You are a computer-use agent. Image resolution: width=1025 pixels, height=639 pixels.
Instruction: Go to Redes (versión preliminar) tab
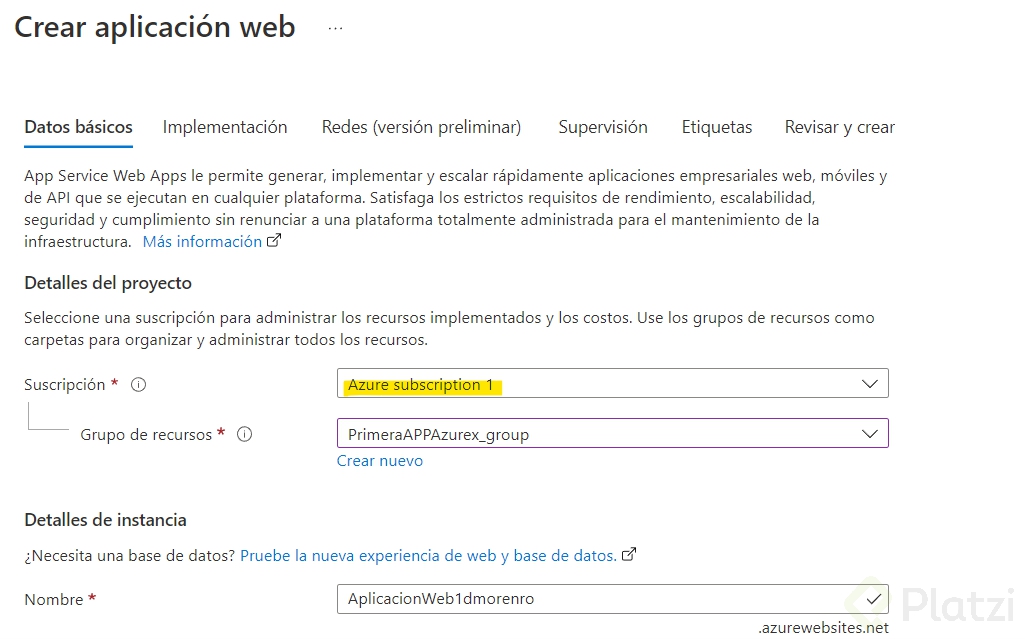[x=421, y=127]
